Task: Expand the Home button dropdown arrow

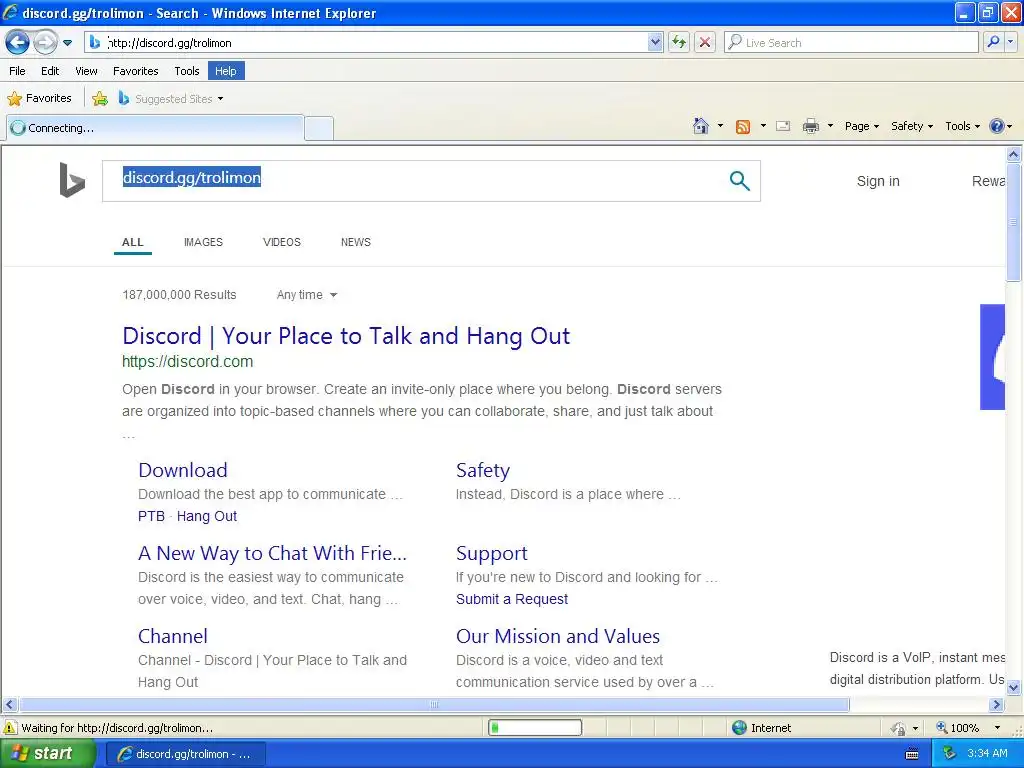Action: coord(720,126)
